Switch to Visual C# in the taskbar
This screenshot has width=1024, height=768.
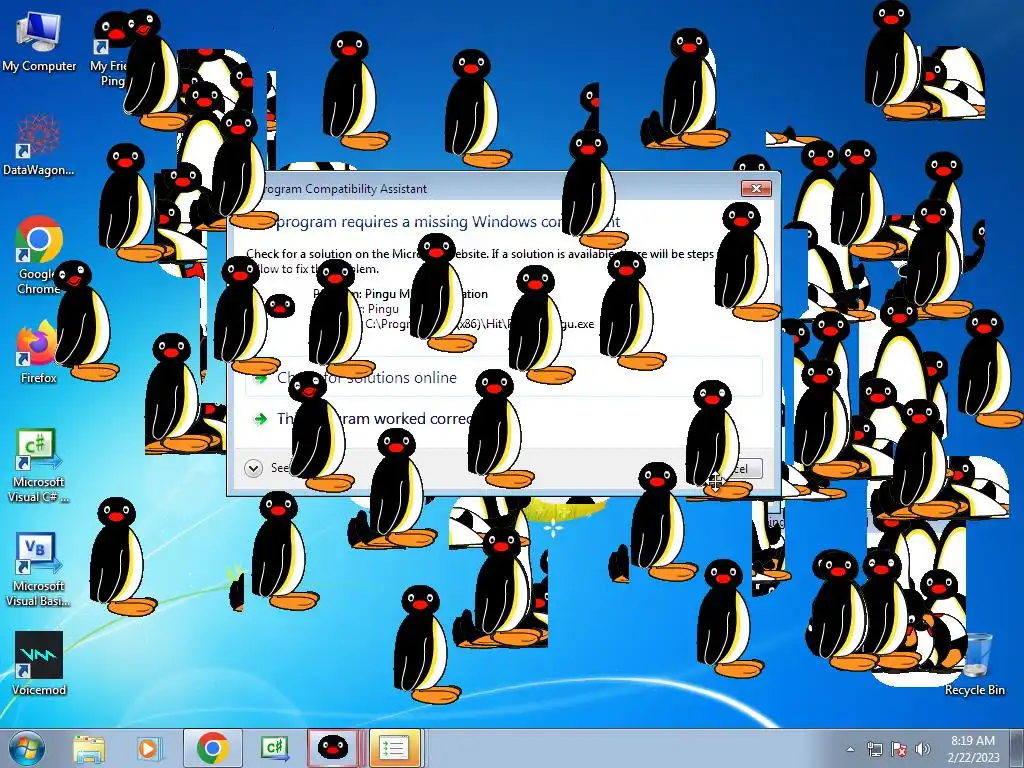point(275,748)
